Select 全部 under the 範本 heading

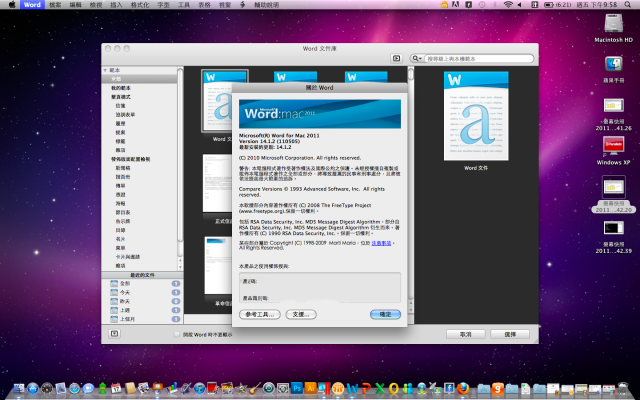click(x=139, y=79)
